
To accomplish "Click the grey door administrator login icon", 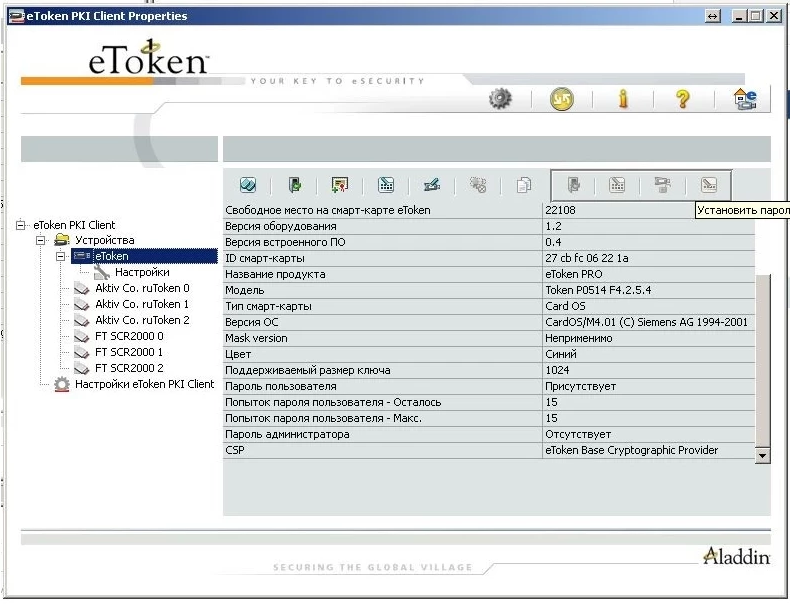I will 573,185.
